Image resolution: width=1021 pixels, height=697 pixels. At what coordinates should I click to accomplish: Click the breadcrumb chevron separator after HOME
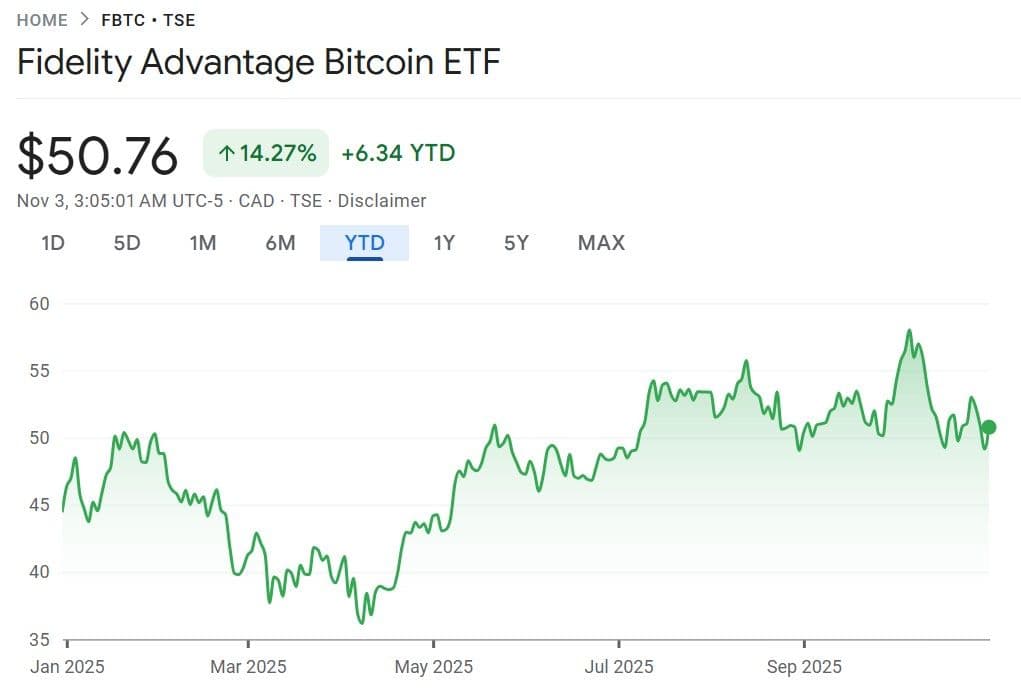pyautogui.click(x=84, y=19)
